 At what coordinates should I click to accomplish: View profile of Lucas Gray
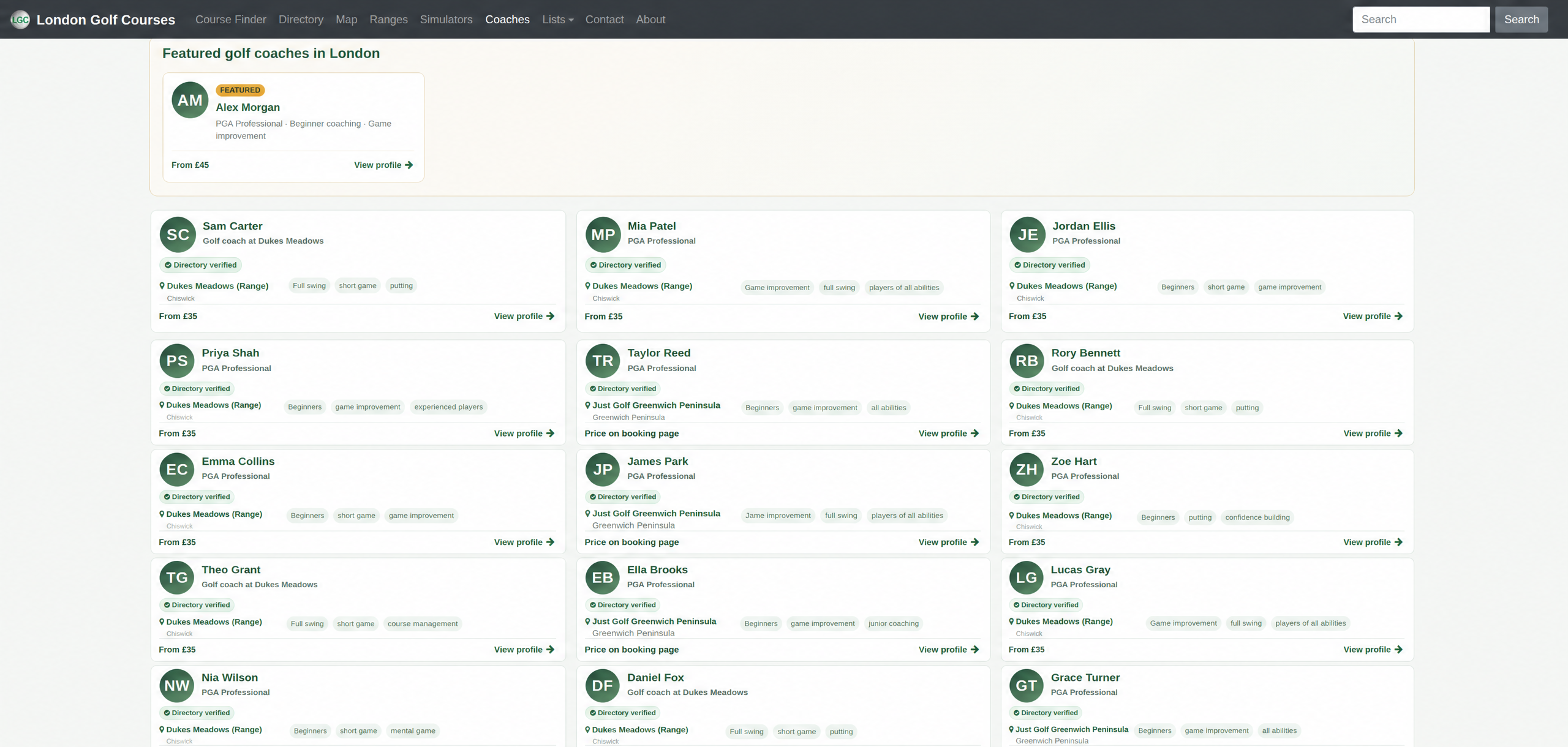pyautogui.click(x=1373, y=650)
